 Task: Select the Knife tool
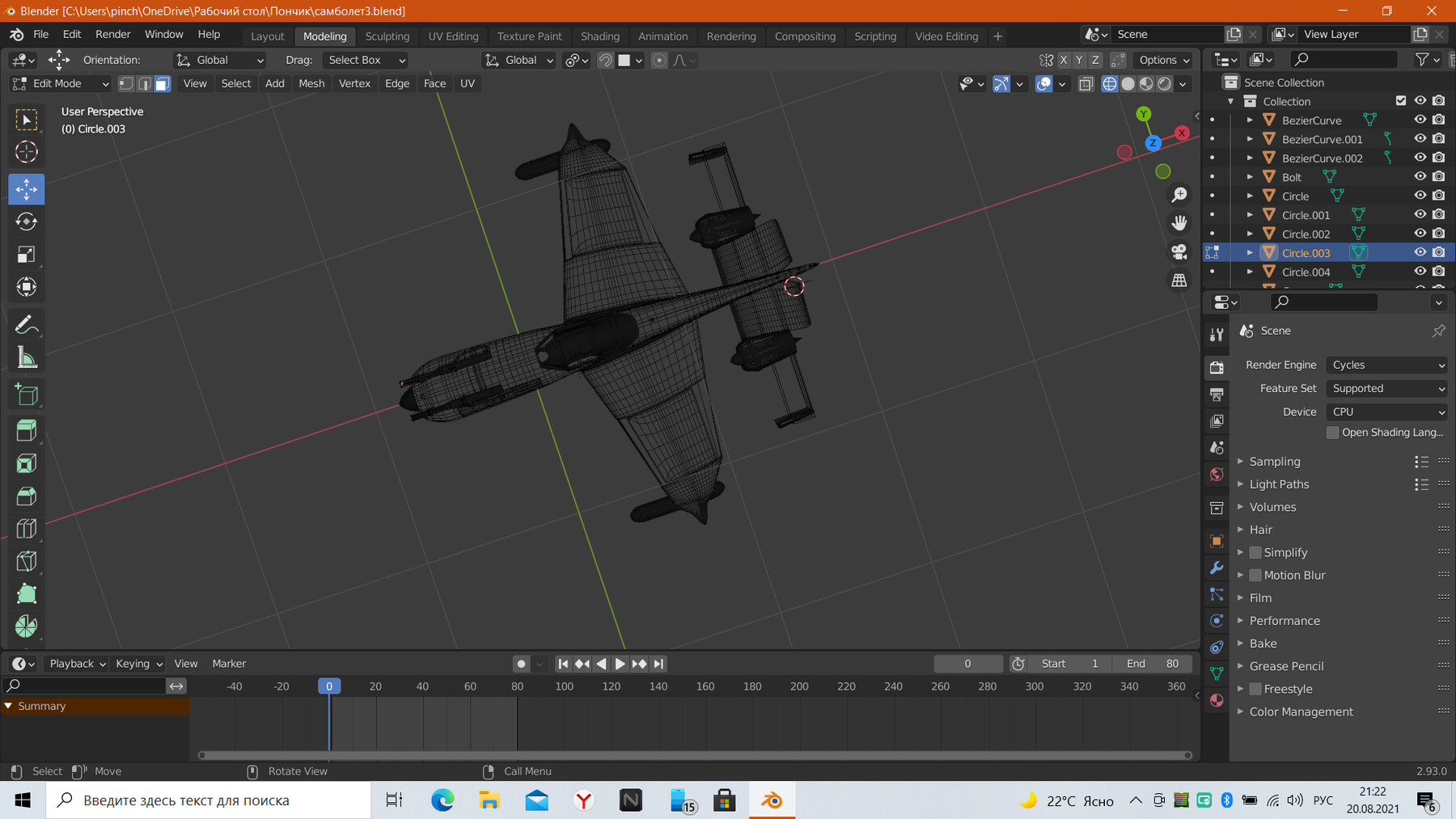[x=27, y=561]
